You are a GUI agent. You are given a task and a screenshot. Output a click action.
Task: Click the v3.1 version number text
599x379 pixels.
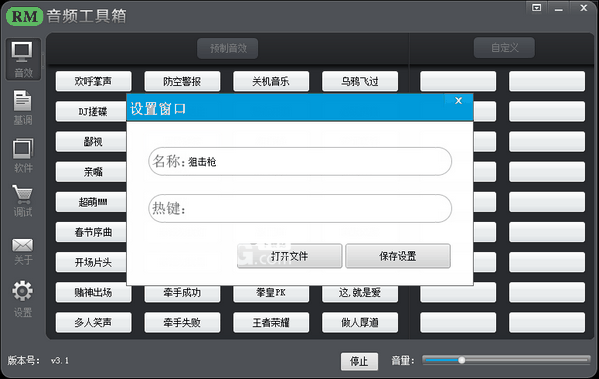[x=60, y=361]
